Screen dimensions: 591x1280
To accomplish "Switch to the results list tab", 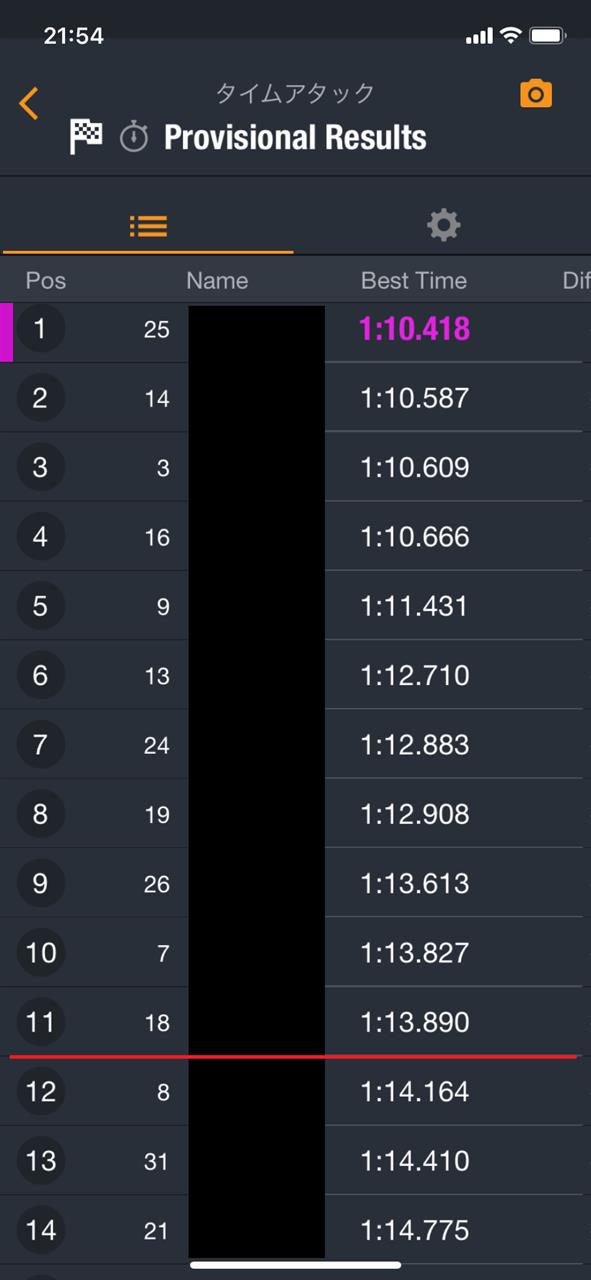I will (148, 225).
